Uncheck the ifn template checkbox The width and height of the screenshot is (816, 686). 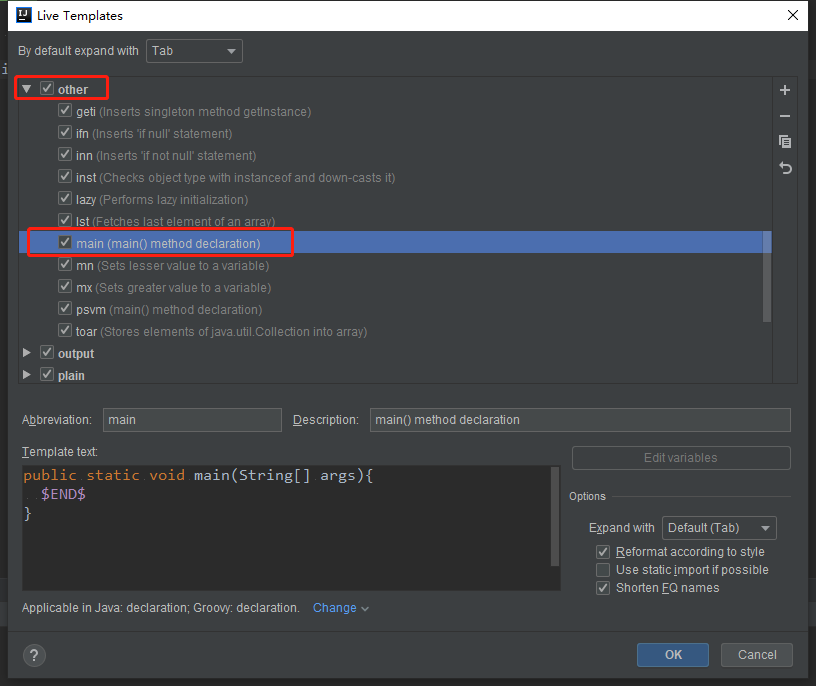click(x=65, y=132)
